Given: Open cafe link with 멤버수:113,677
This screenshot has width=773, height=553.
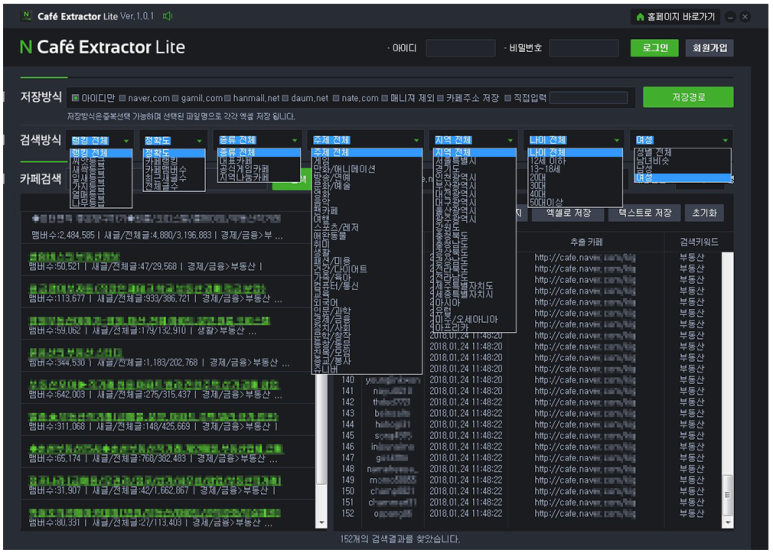Looking at the screenshot, I should coord(147,289).
